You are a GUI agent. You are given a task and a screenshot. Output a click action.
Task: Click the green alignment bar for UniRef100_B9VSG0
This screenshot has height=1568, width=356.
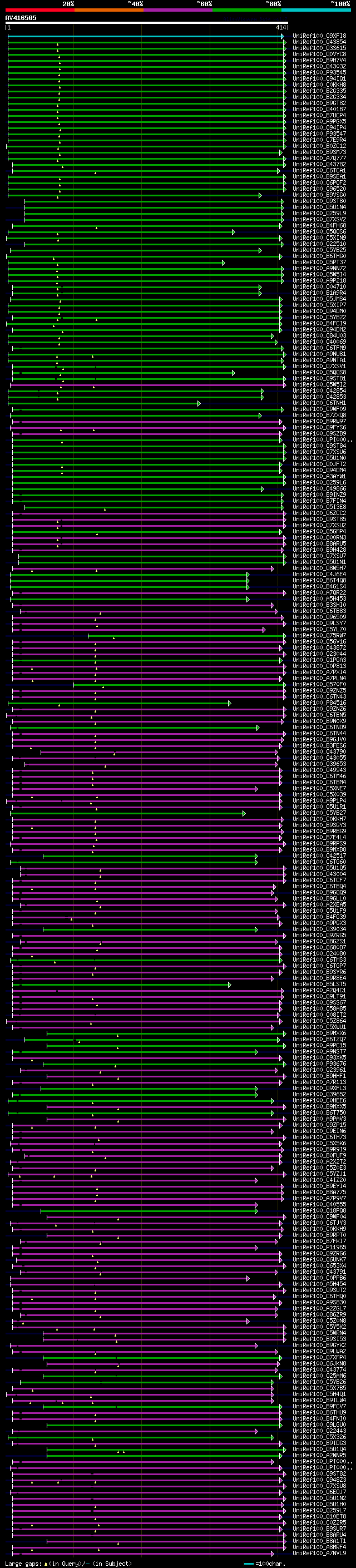(x=135, y=195)
